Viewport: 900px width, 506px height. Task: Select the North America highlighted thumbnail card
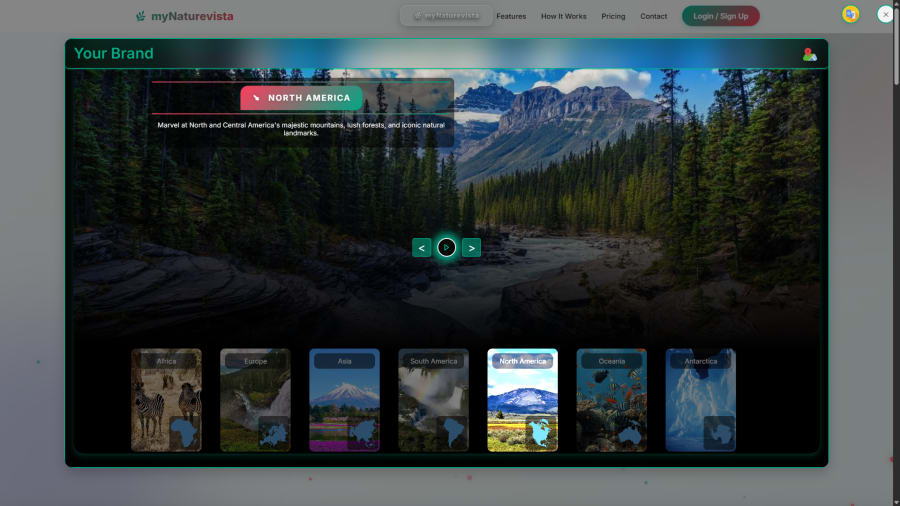[522, 400]
